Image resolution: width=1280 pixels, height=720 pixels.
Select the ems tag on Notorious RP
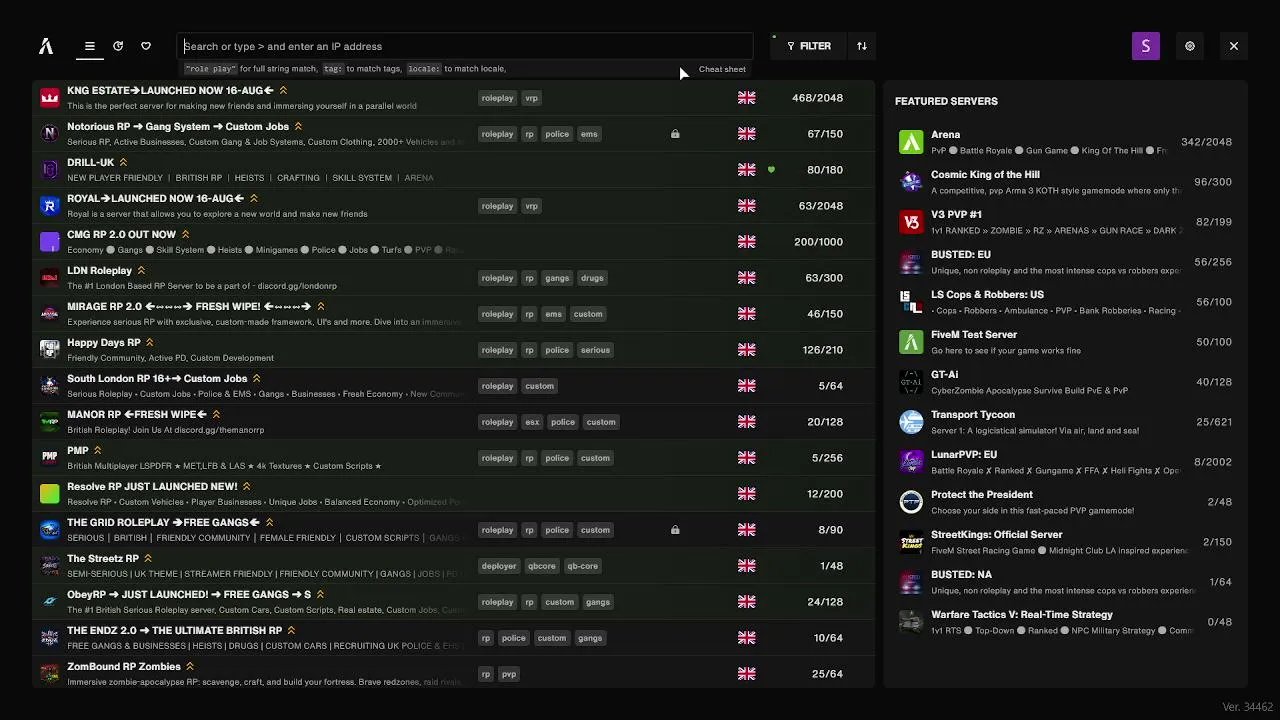tap(589, 134)
